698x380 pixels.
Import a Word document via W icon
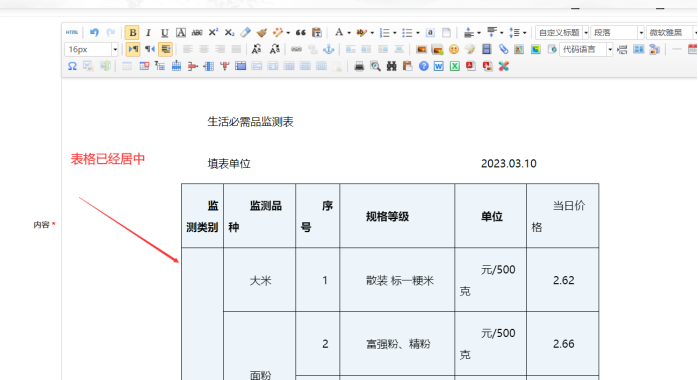[438, 66]
